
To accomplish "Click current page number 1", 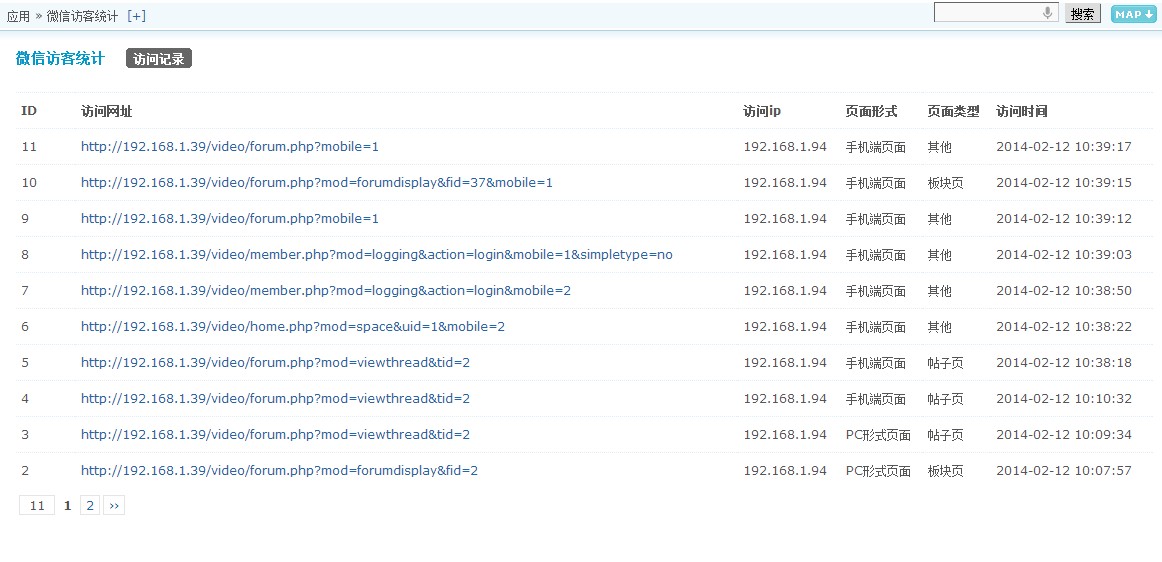I will pos(67,506).
